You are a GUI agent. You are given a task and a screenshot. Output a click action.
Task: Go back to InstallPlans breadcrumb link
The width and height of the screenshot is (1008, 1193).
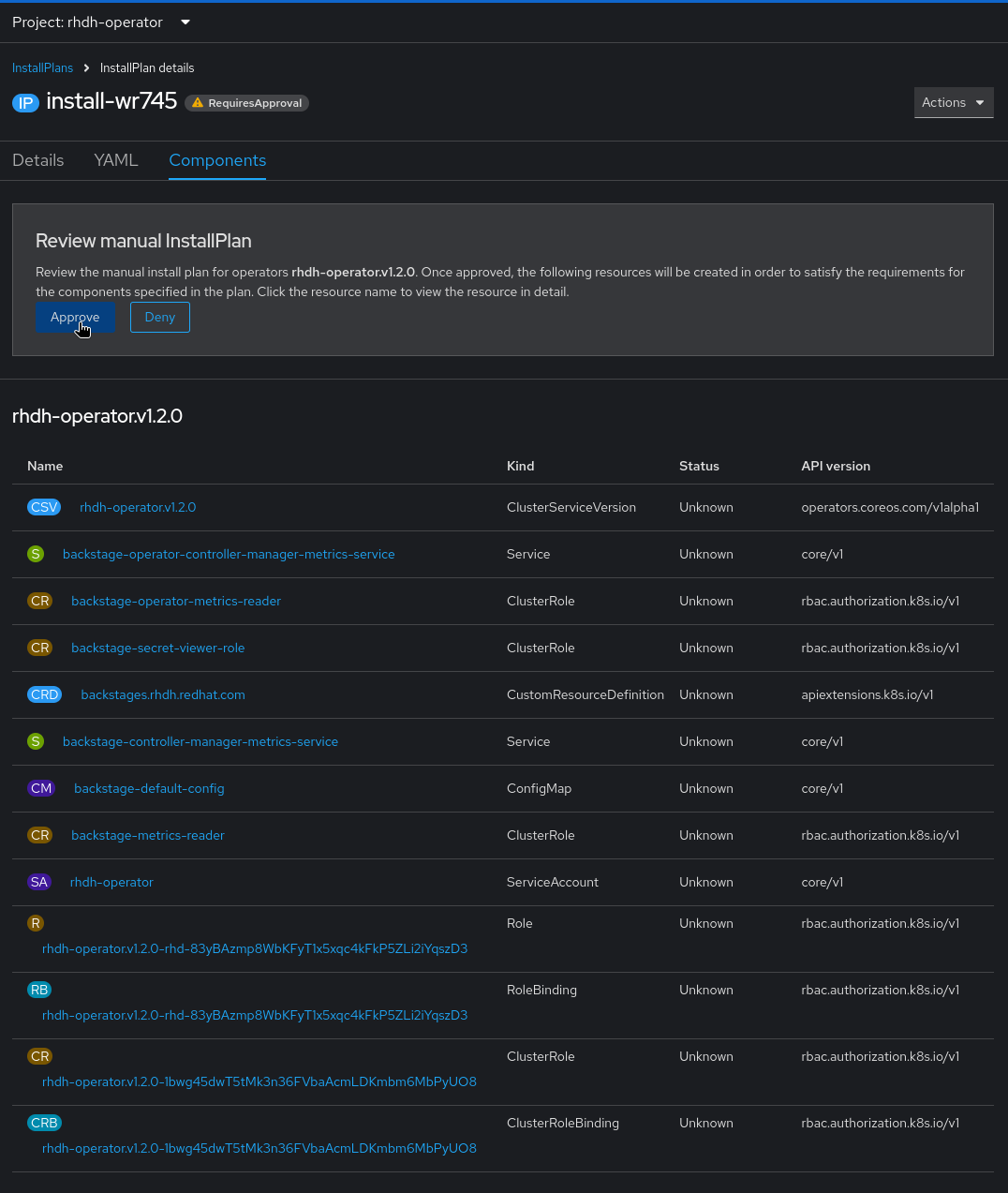pos(42,67)
